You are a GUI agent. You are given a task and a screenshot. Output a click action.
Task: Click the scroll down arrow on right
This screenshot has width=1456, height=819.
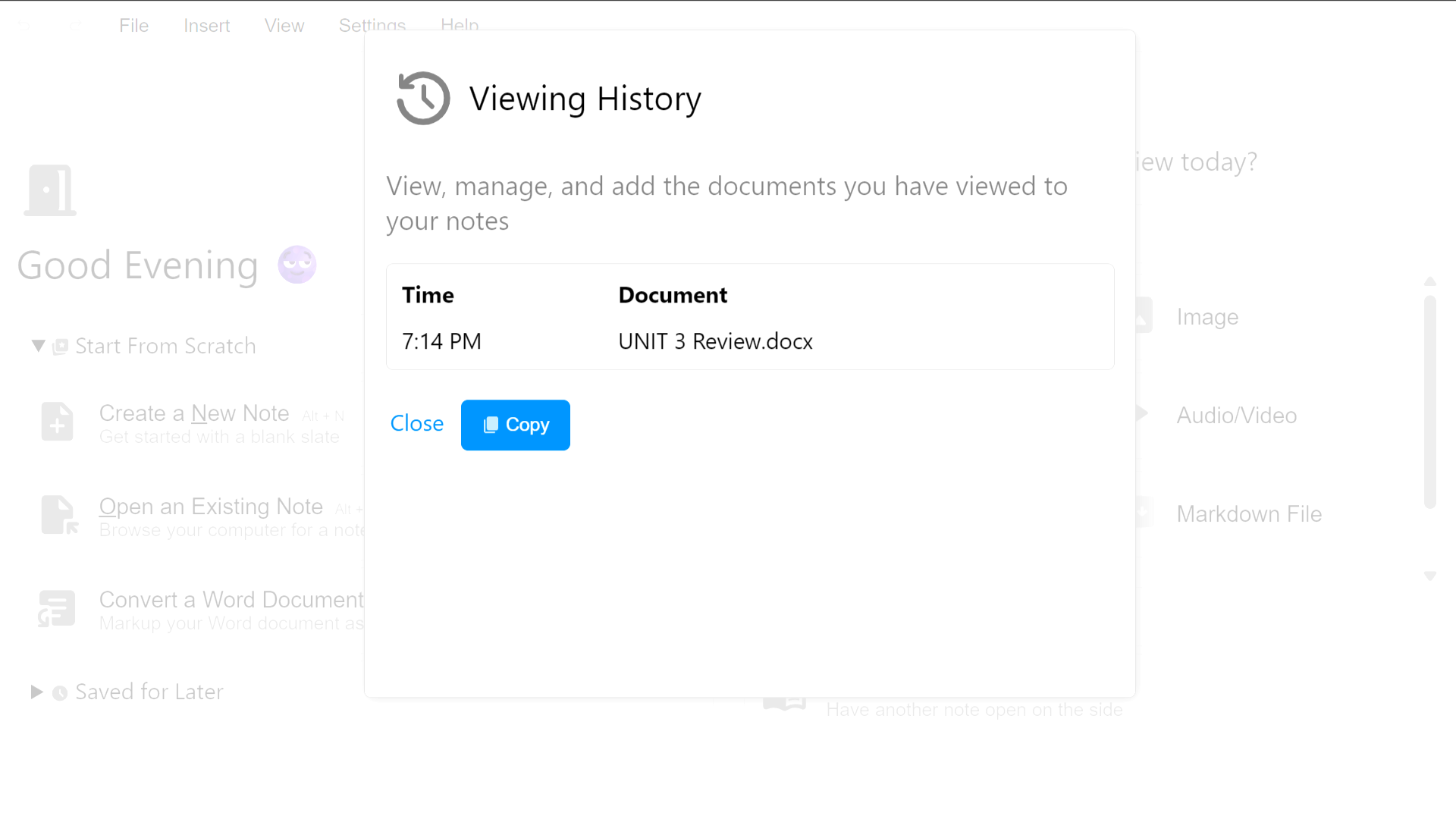(1430, 576)
